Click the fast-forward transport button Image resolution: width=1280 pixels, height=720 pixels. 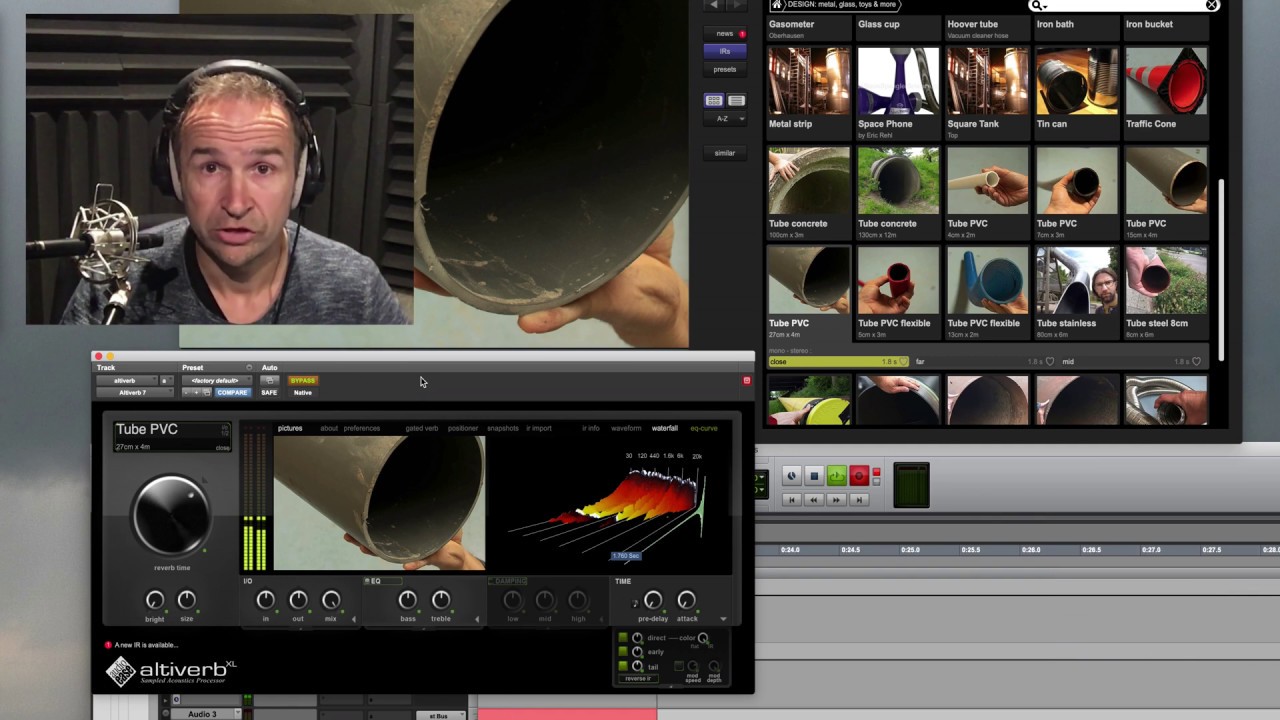coord(836,499)
